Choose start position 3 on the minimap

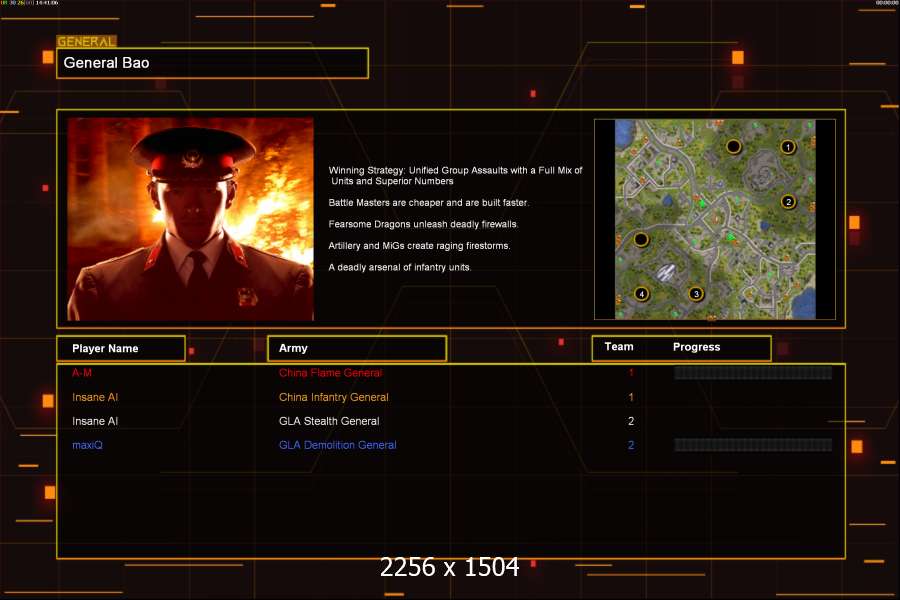tap(697, 294)
